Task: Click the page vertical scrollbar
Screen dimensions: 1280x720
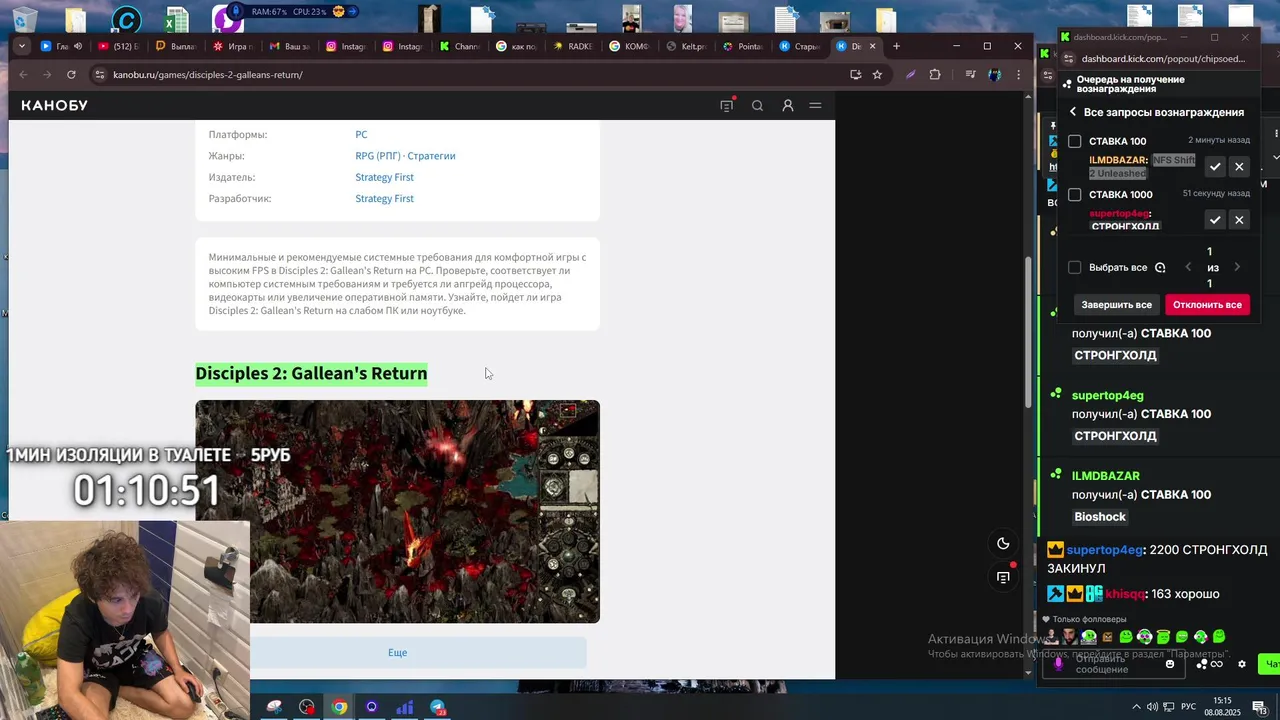Action: [x=1029, y=330]
